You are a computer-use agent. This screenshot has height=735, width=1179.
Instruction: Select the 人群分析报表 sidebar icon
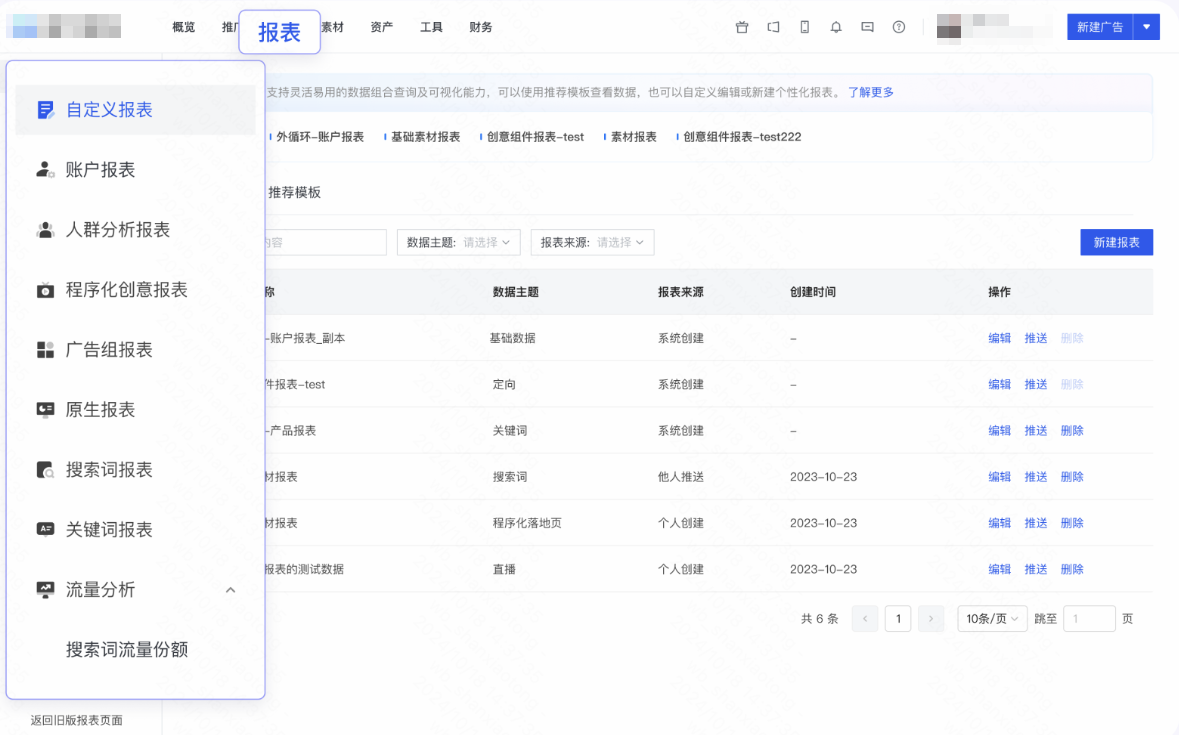point(43,229)
